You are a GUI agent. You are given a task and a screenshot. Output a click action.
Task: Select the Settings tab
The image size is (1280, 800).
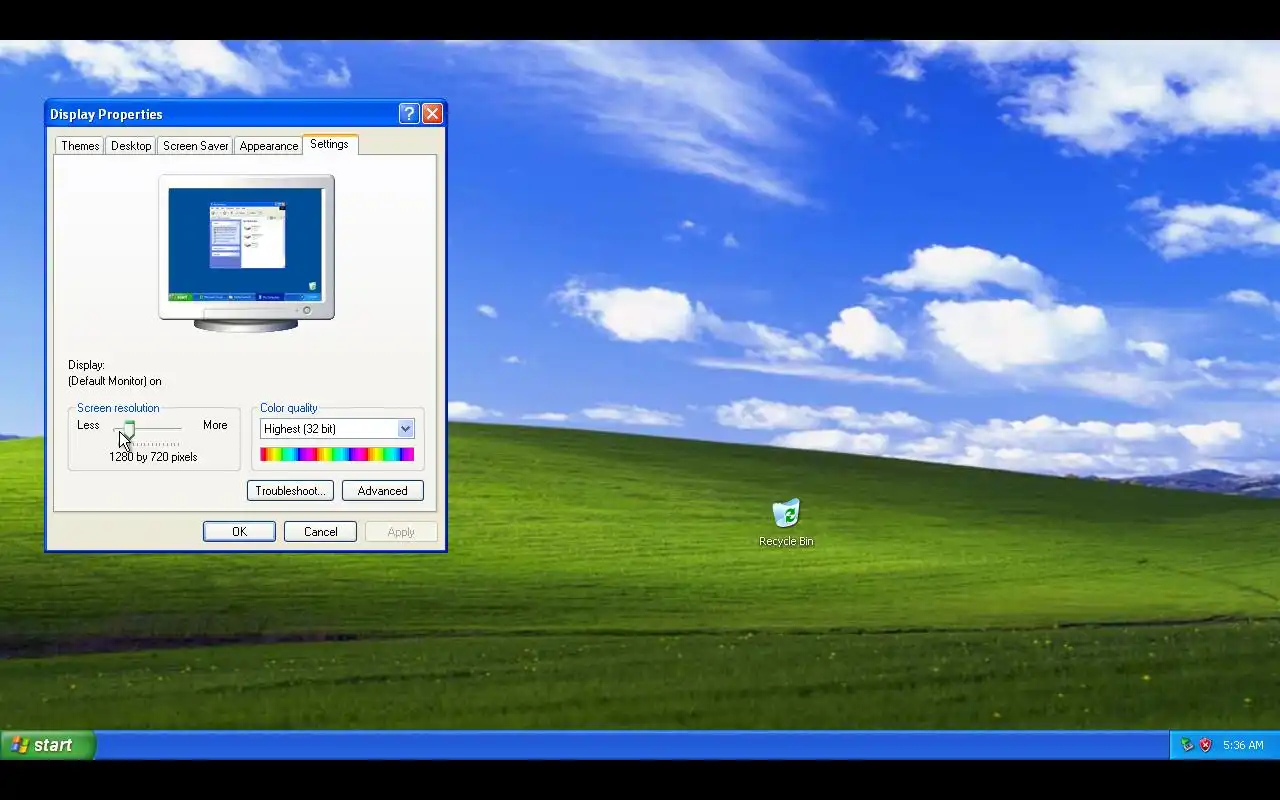[329, 144]
